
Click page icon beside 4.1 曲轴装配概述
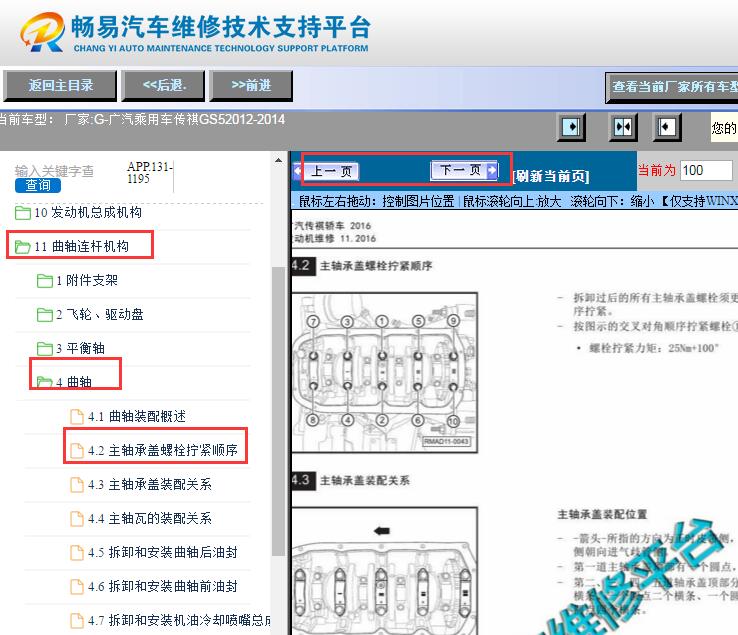pos(77,417)
